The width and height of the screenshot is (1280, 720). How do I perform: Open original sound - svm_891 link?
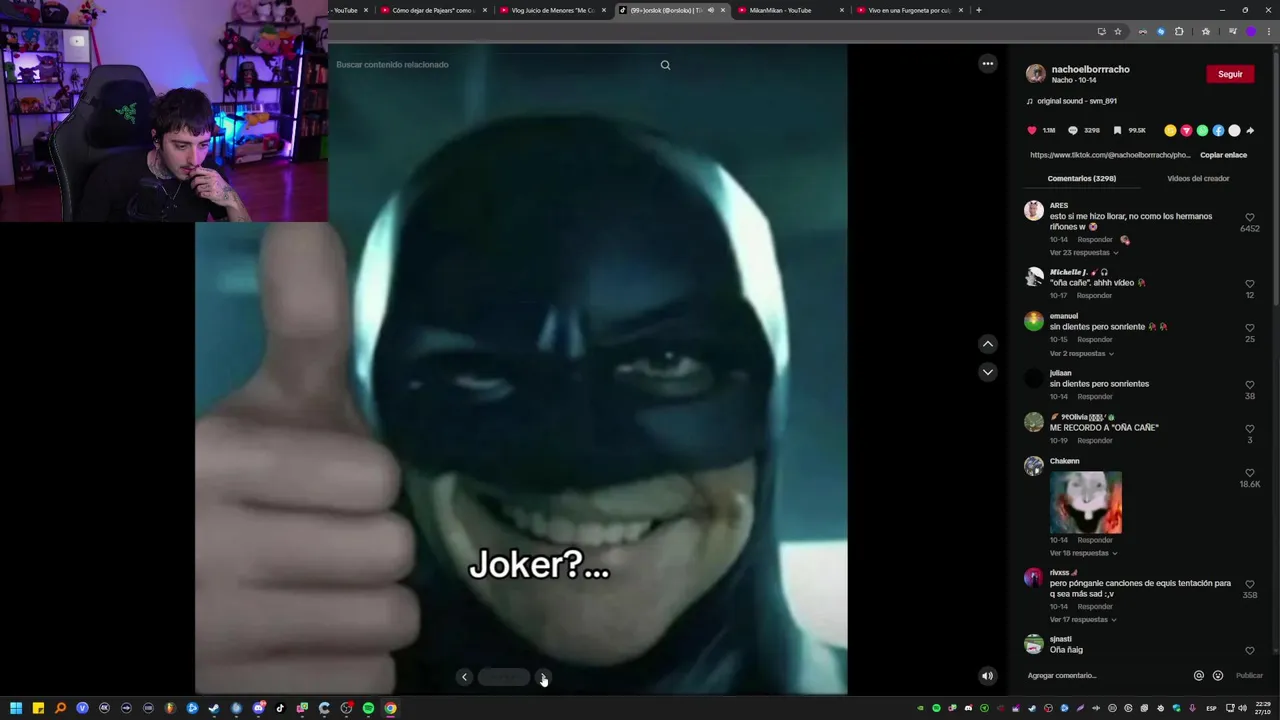[1077, 101]
